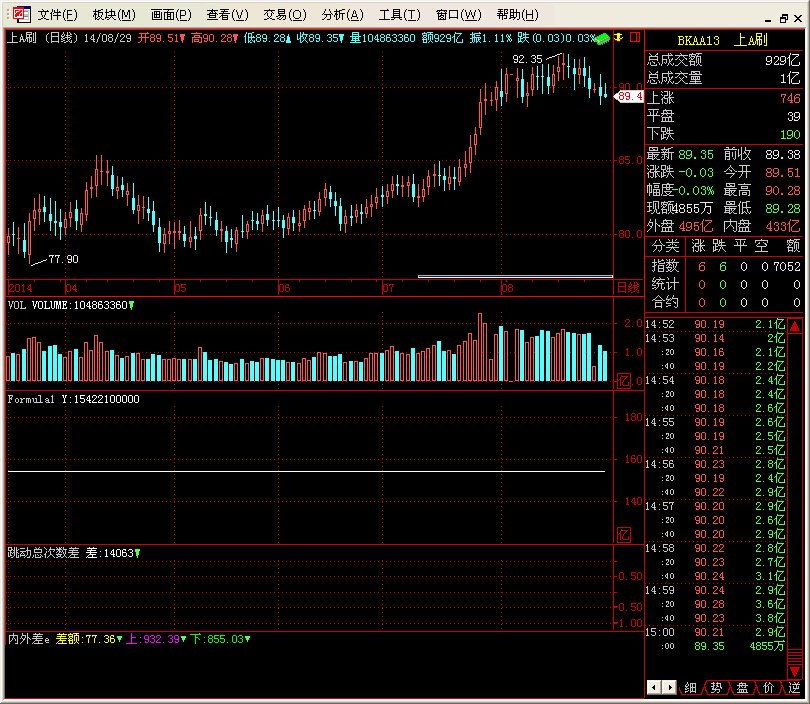Click the 总成交额 929亿 value
810x704 pixels.
783,60
